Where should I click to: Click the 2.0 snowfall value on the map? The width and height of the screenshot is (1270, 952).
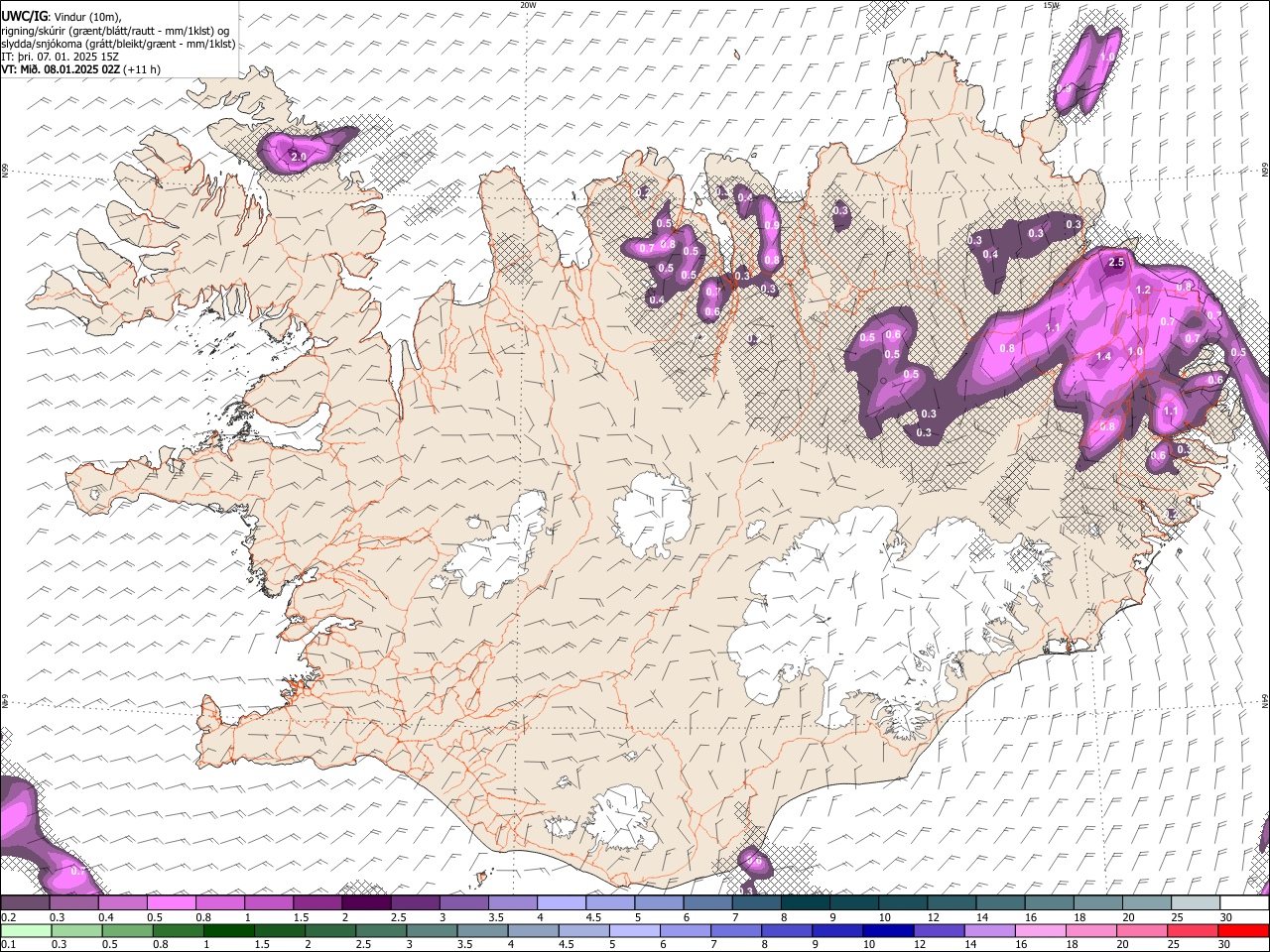[x=298, y=157]
